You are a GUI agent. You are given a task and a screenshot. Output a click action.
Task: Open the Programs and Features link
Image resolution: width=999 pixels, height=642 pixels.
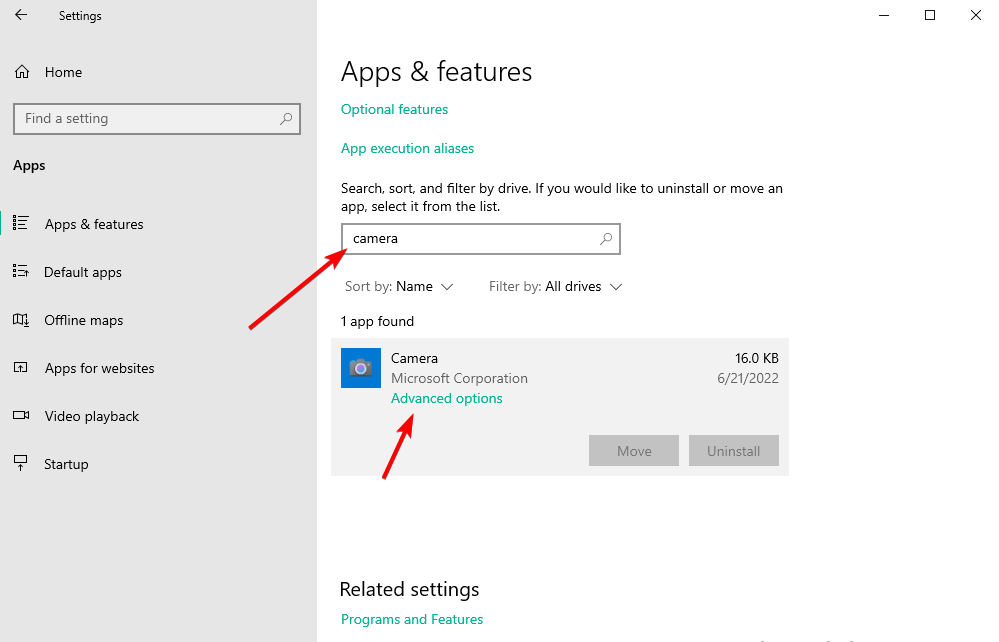[x=412, y=619]
